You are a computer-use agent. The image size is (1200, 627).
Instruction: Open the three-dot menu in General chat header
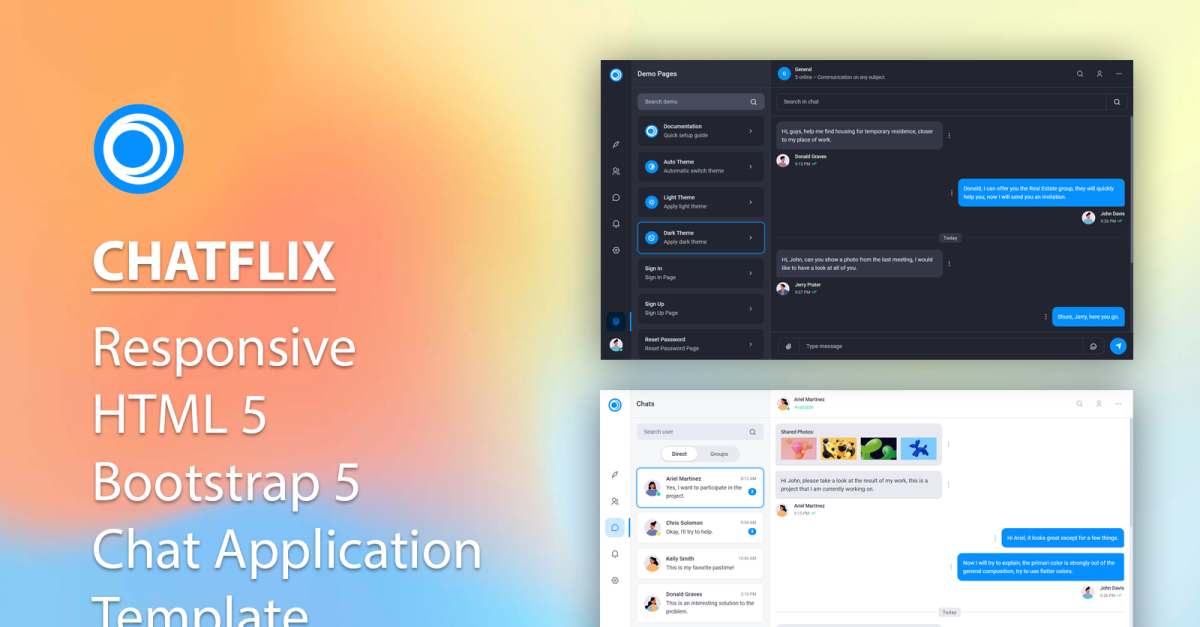coord(1119,74)
